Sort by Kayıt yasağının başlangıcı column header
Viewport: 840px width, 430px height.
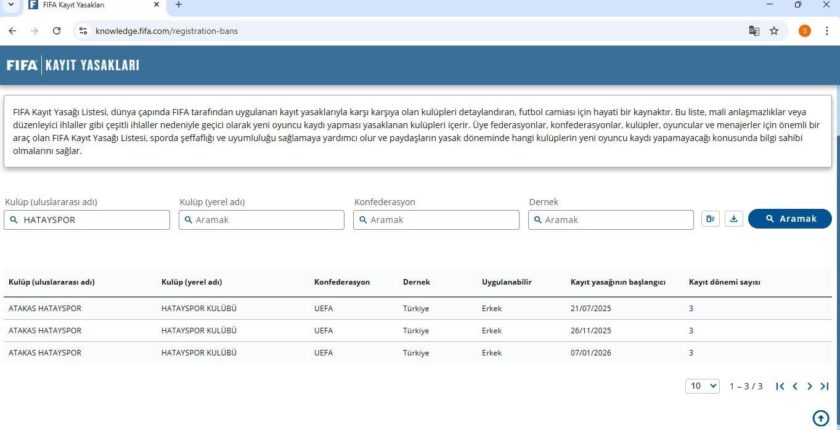[618, 282]
